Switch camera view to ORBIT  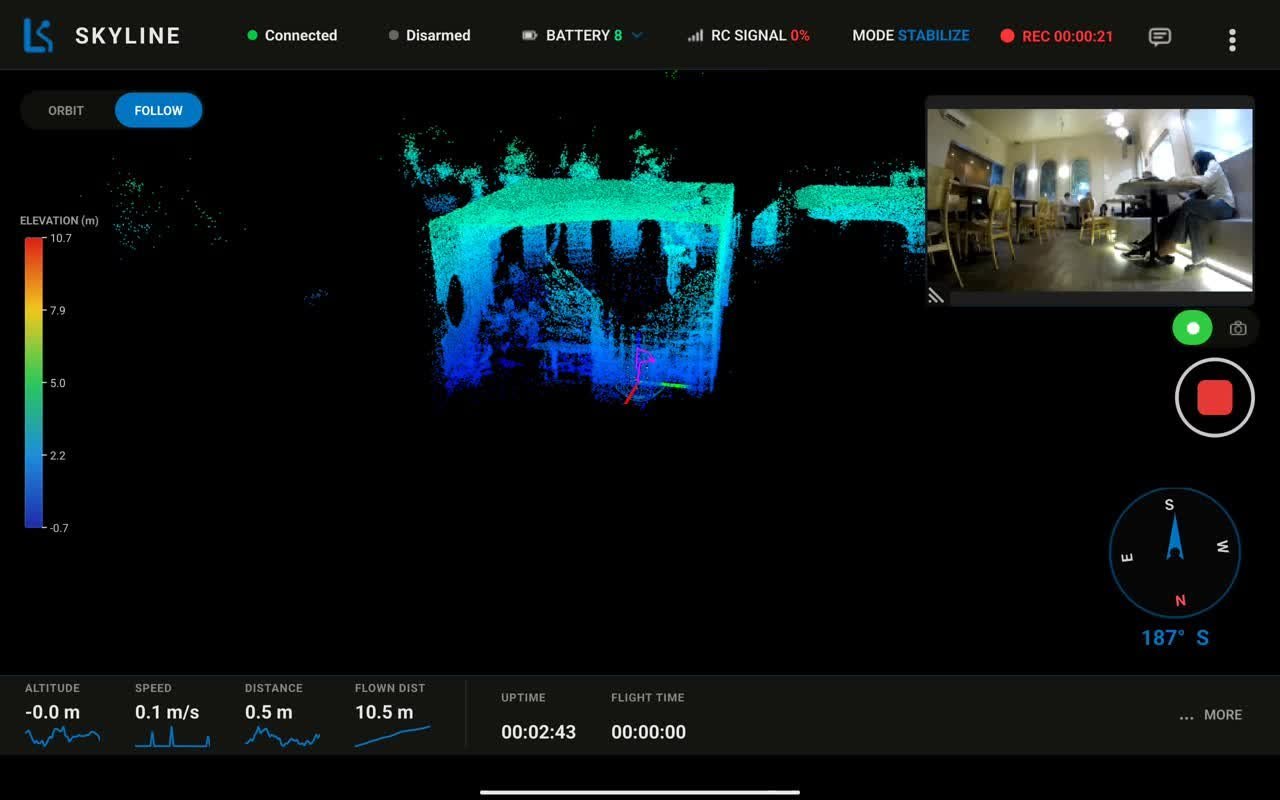[66, 110]
